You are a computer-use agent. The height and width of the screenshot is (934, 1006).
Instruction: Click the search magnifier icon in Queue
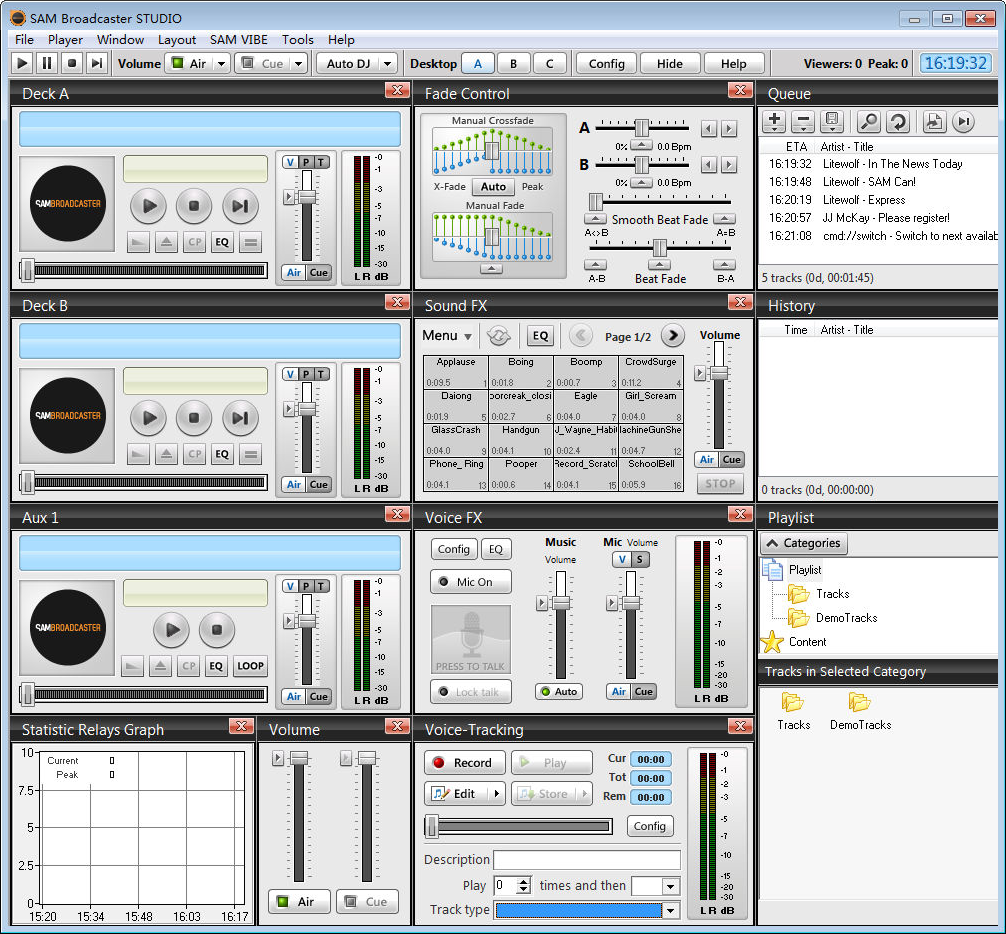(x=868, y=122)
